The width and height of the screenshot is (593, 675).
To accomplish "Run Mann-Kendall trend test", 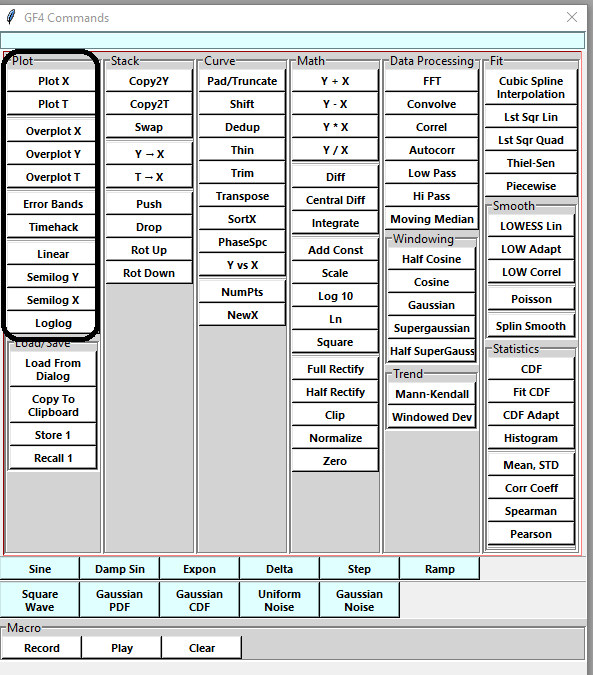I will pos(432,394).
